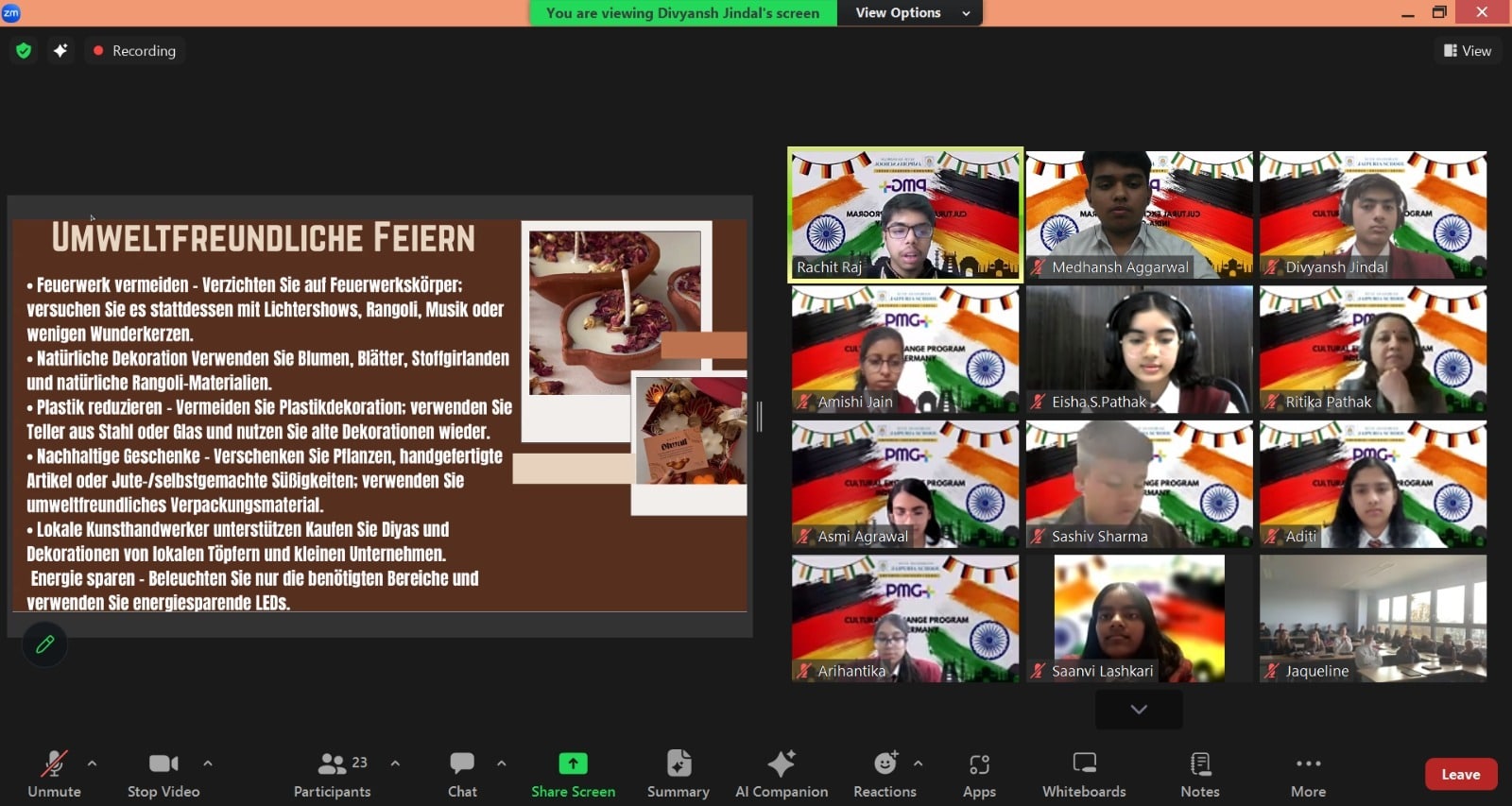
Task: Open the Chat panel
Action: tap(462, 774)
